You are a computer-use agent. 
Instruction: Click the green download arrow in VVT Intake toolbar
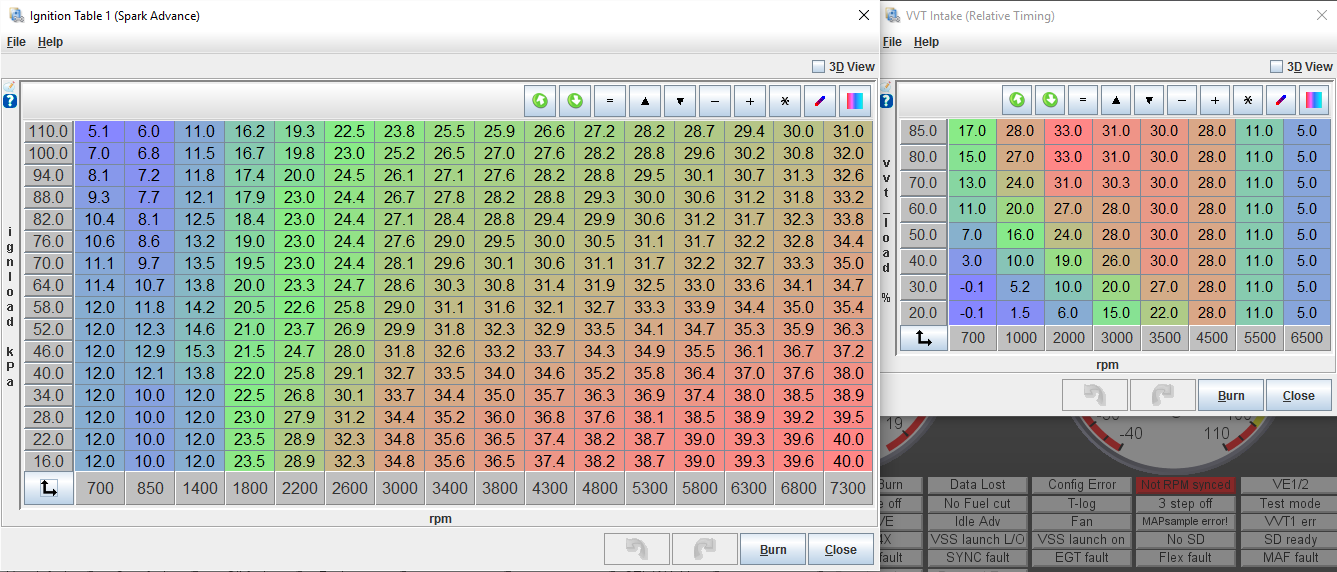[1050, 100]
